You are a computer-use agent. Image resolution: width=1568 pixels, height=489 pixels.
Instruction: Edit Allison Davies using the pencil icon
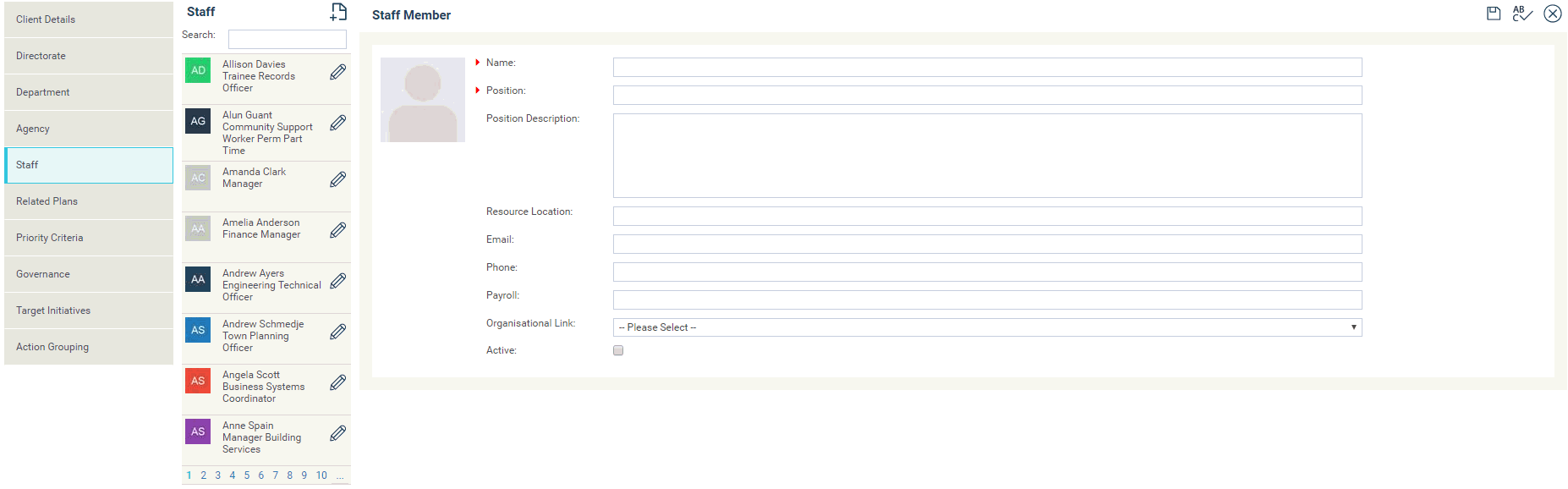[337, 72]
